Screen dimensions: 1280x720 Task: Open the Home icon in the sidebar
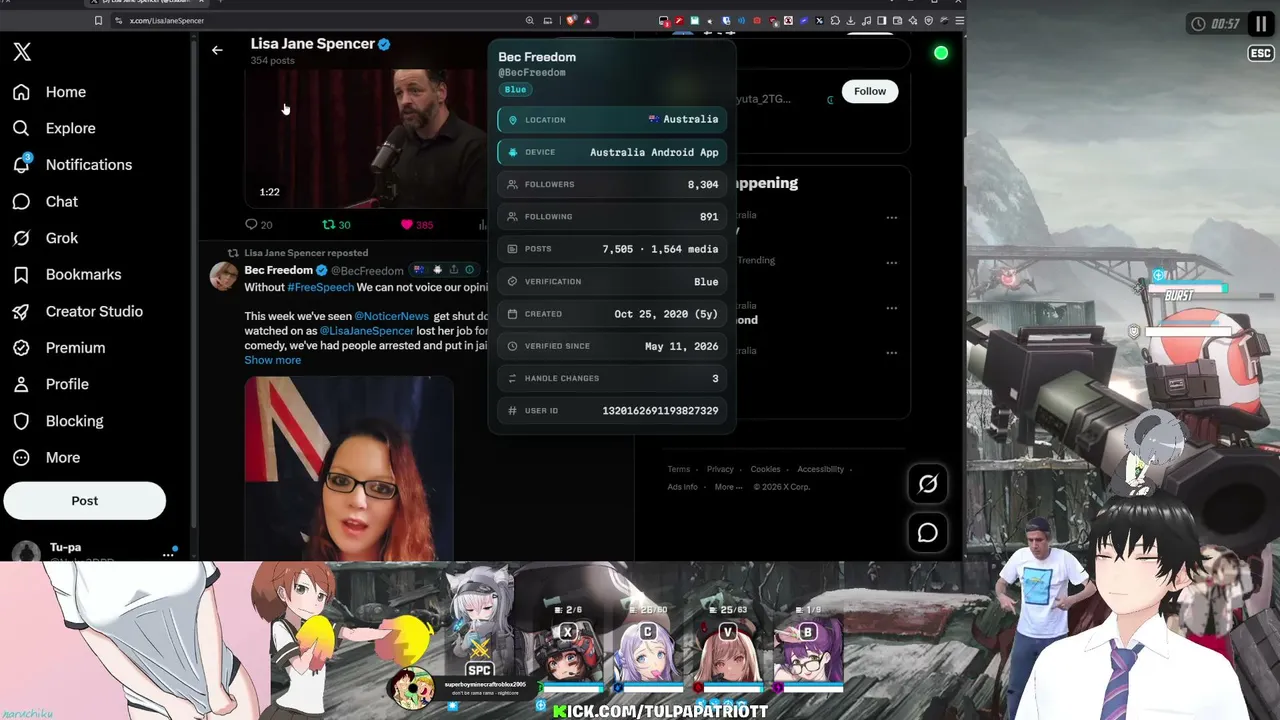point(21,92)
